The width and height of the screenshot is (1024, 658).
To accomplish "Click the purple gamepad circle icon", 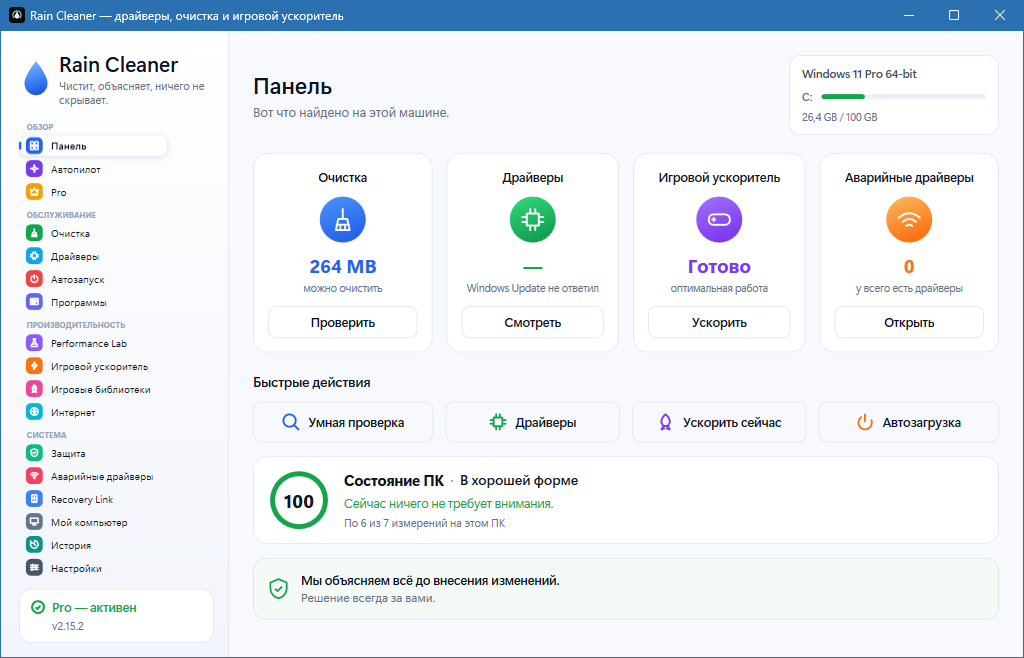I will 719,220.
